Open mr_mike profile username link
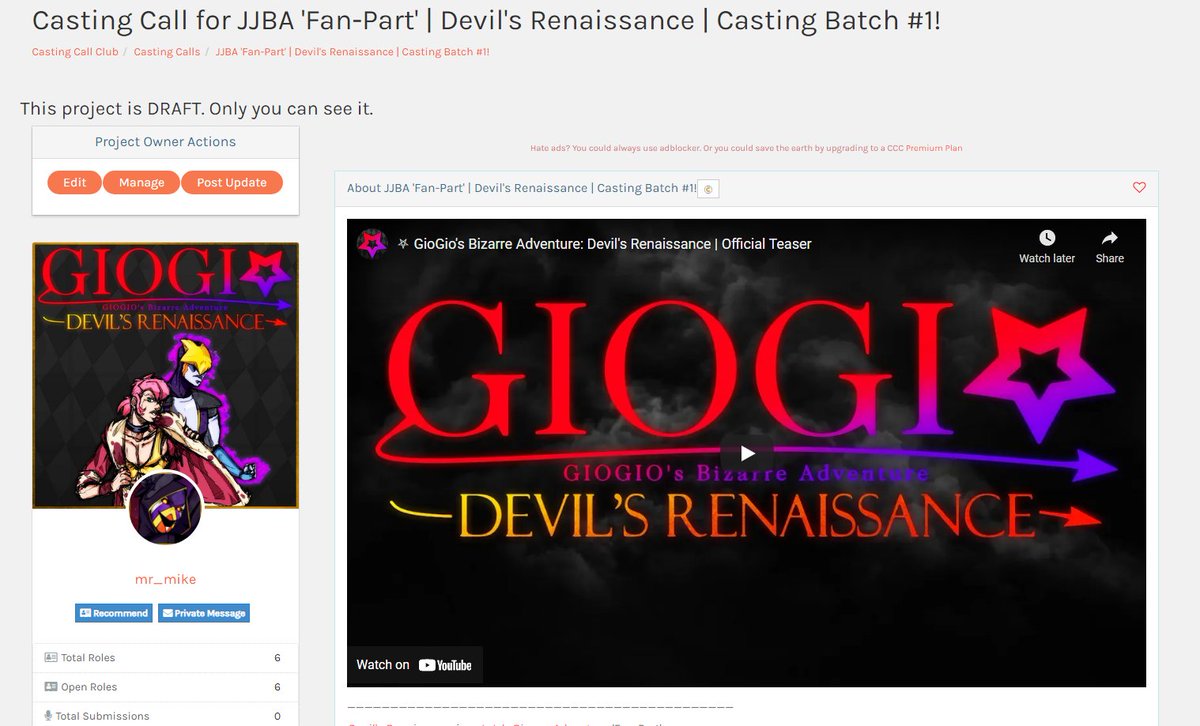 pos(166,580)
